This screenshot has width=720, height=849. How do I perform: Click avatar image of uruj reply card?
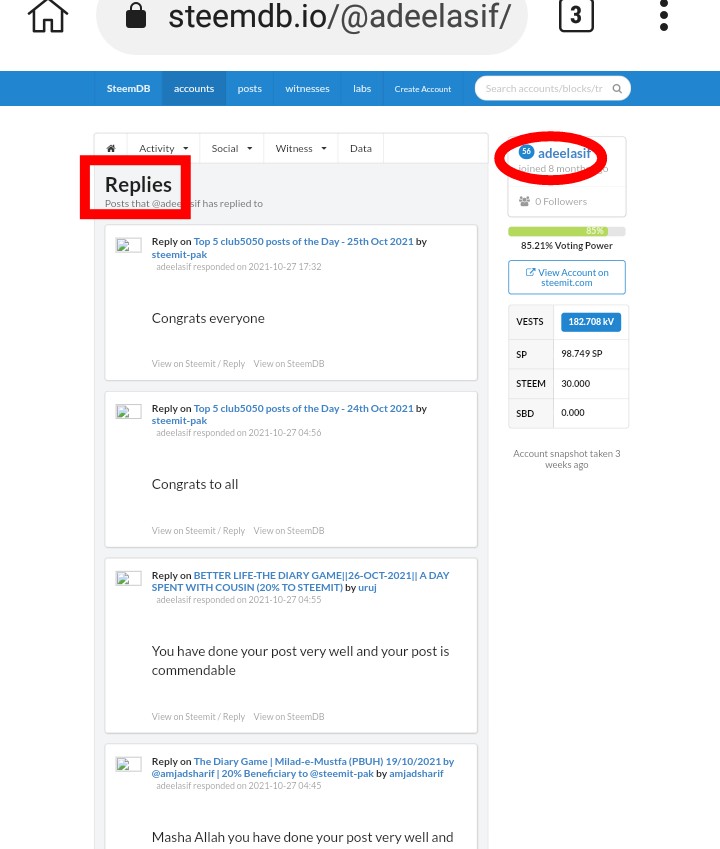pos(128,578)
